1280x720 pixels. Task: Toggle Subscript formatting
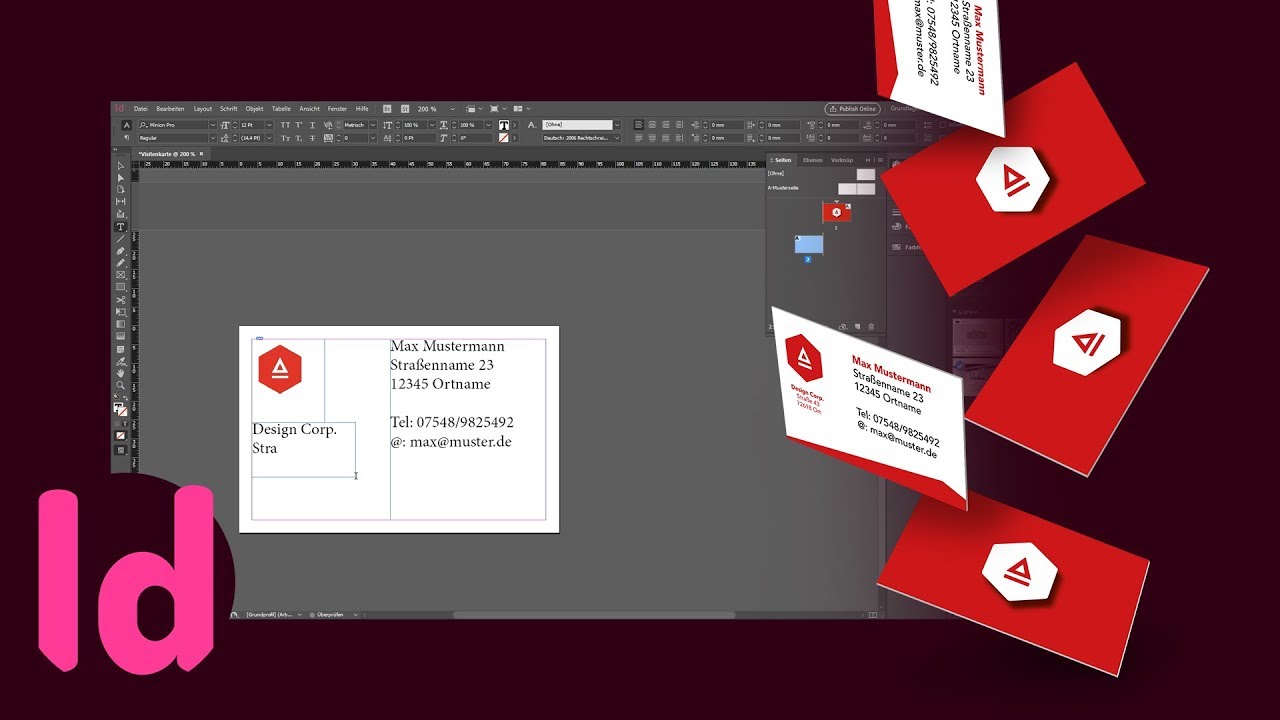(x=299, y=137)
